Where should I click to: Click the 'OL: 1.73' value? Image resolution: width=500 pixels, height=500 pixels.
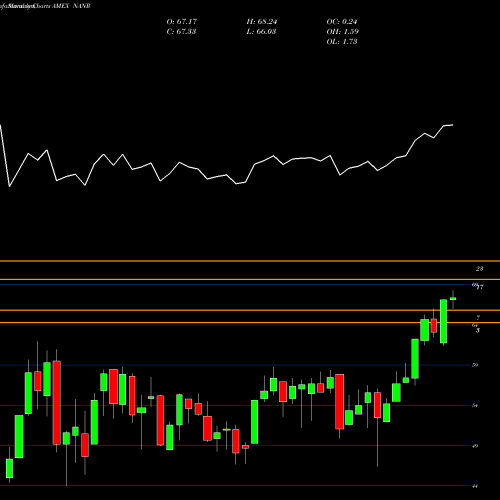pos(342,42)
